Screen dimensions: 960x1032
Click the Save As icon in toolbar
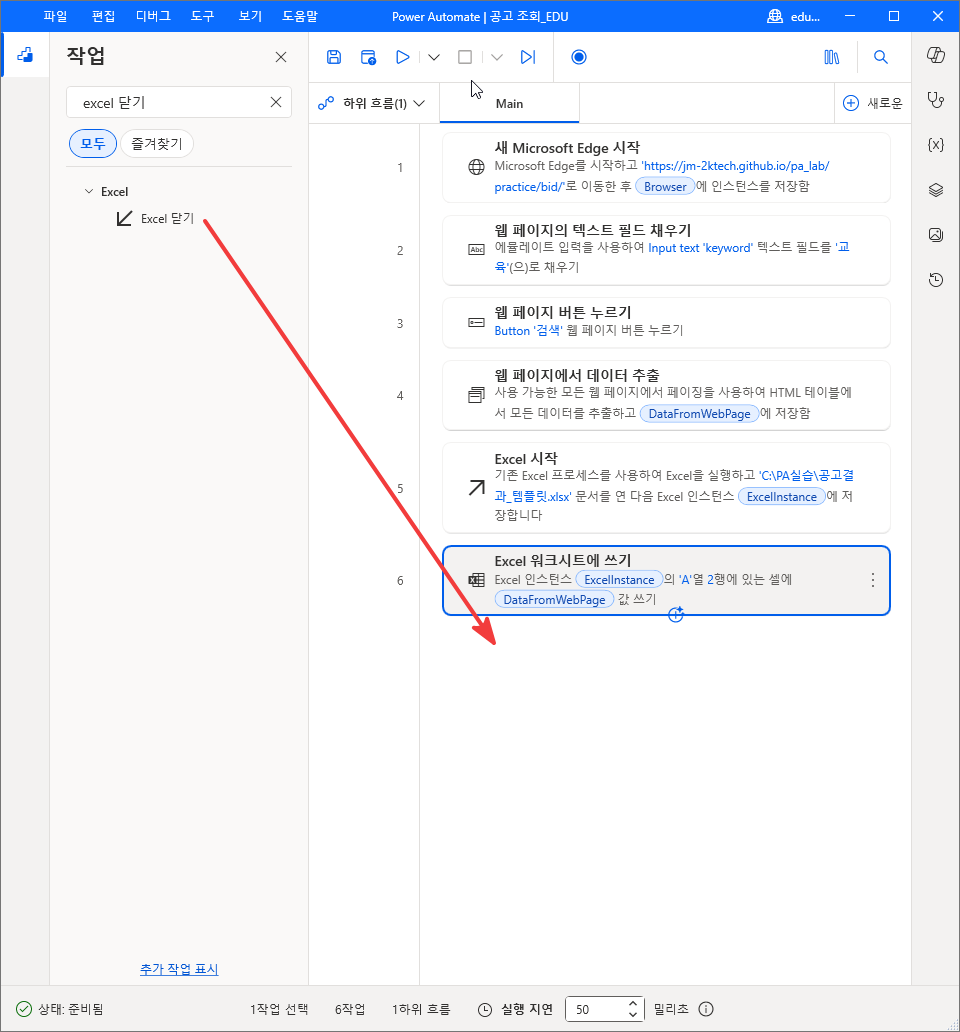368,57
